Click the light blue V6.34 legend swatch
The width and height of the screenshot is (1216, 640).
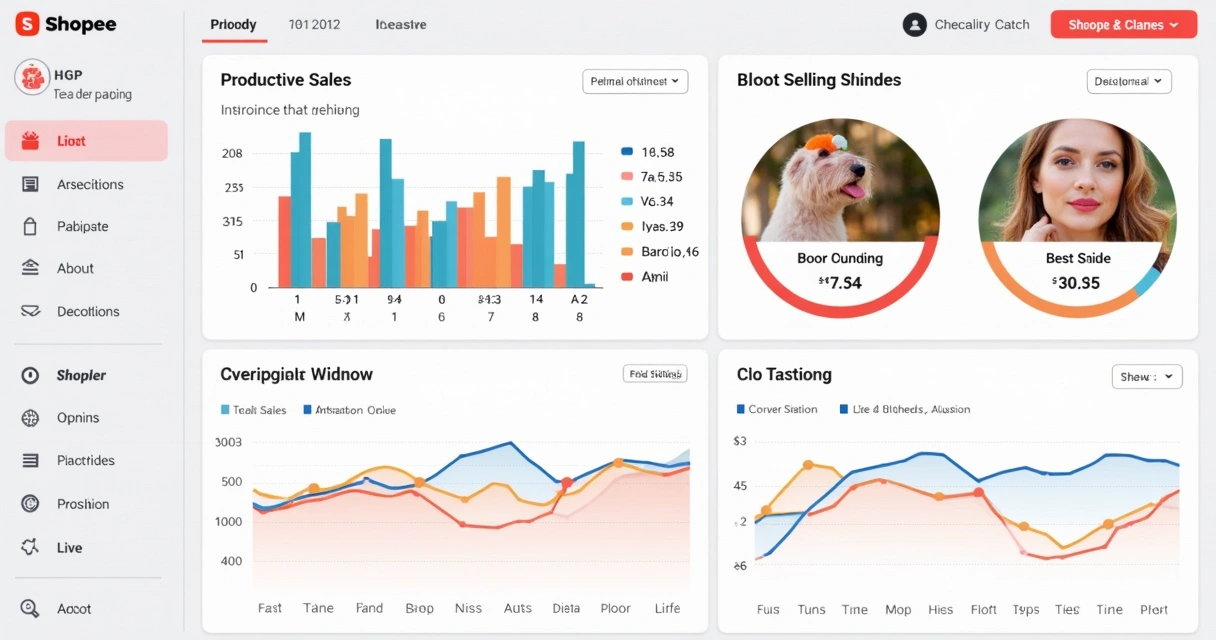click(627, 201)
